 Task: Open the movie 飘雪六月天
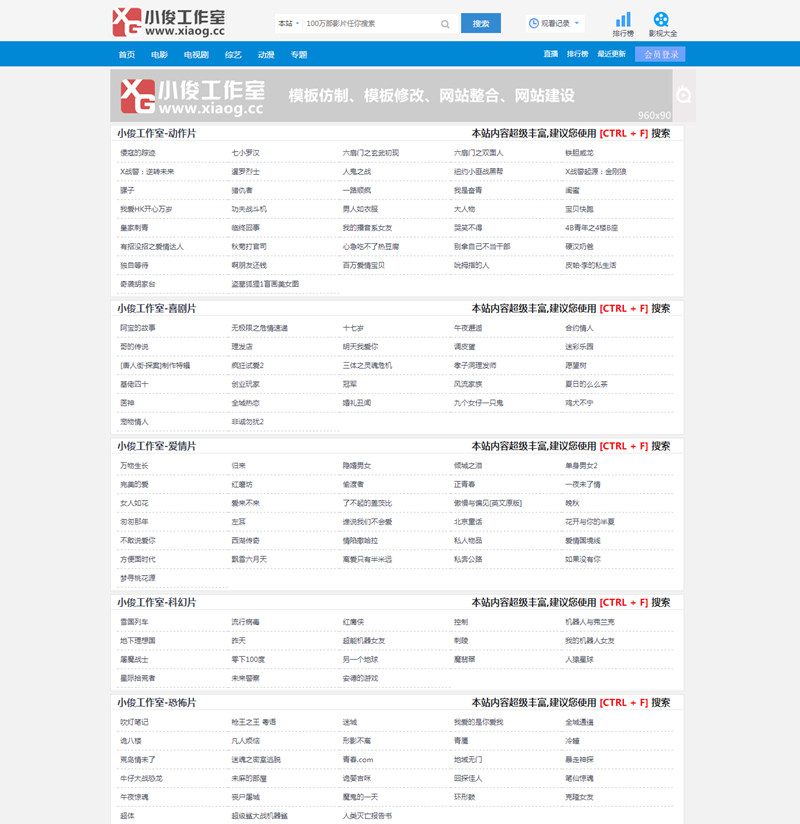pos(249,559)
